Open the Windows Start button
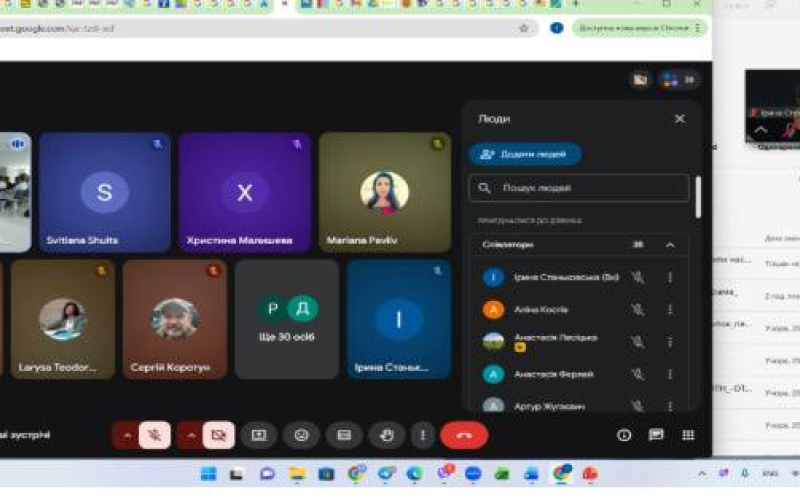 tap(208, 474)
